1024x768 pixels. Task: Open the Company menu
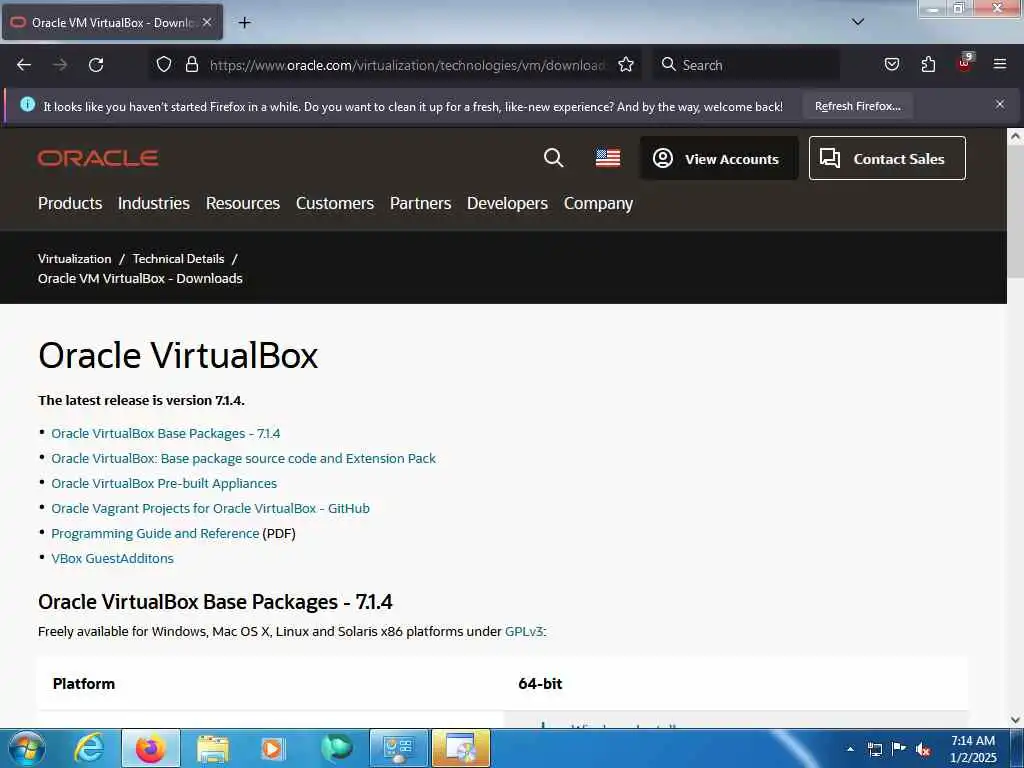pos(598,203)
